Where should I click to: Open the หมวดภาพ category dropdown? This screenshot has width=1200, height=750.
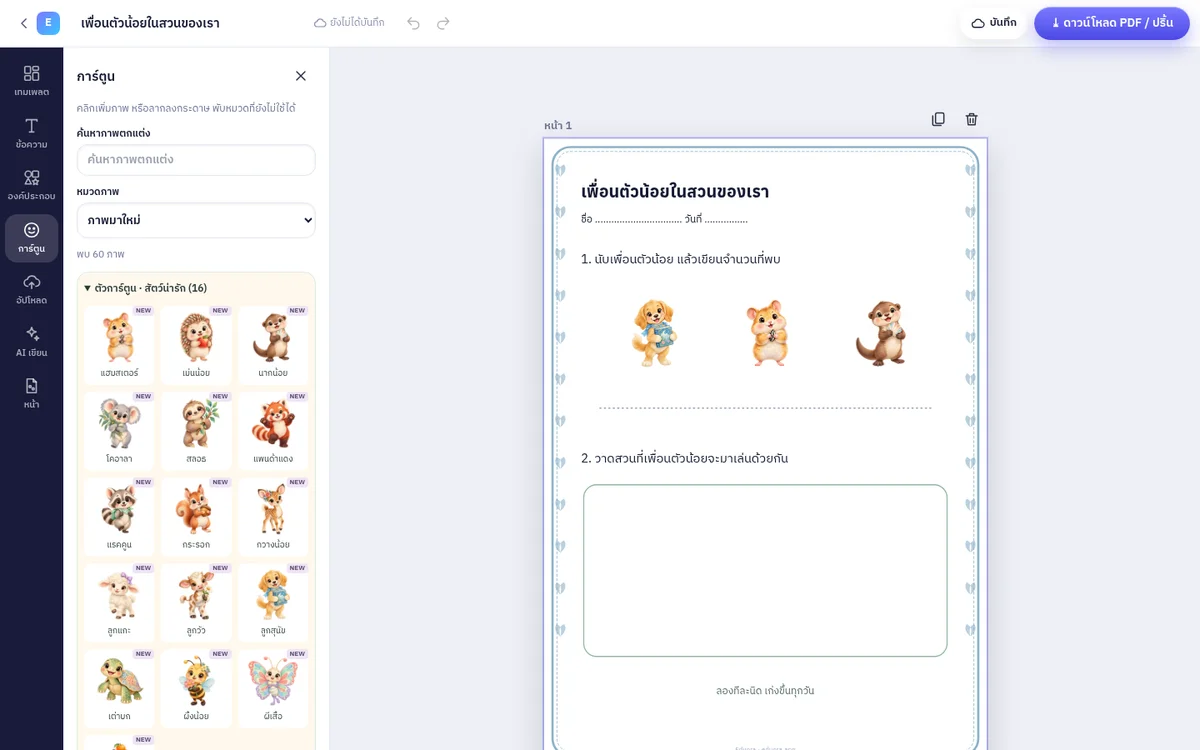[196, 220]
